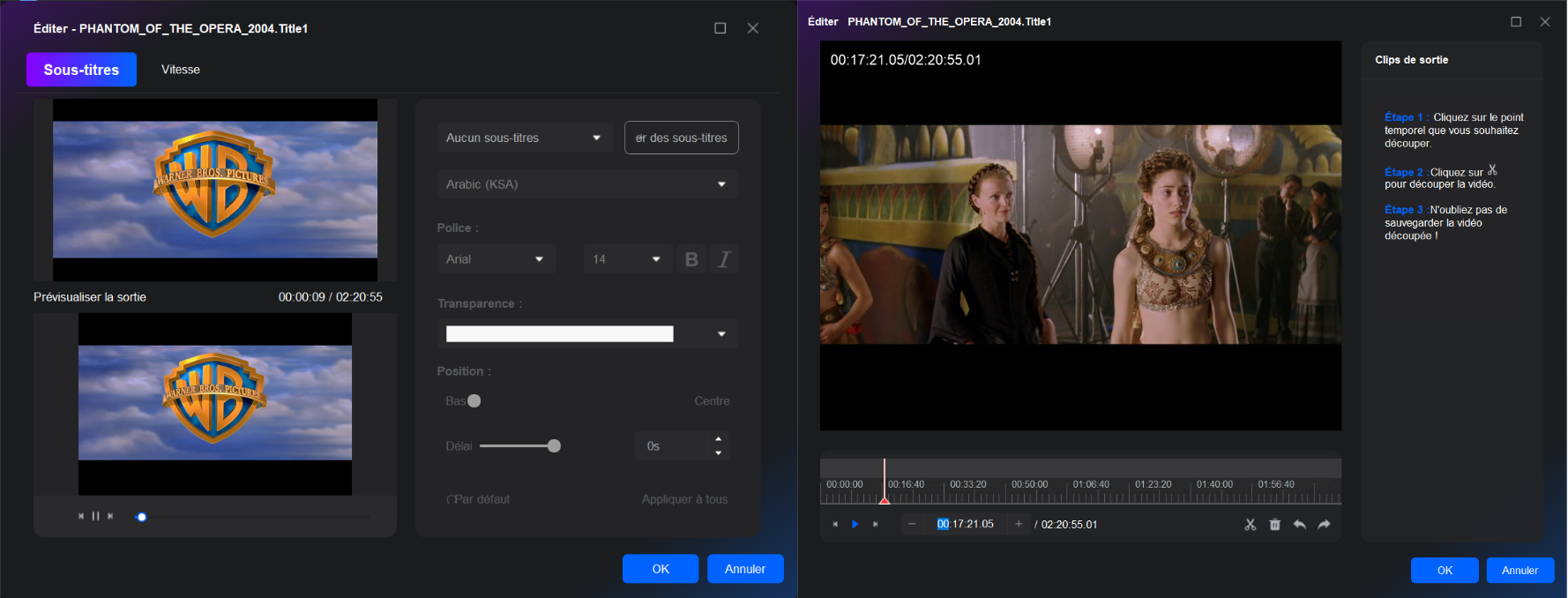Click the Étape 2 instruction text

(x=1441, y=177)
